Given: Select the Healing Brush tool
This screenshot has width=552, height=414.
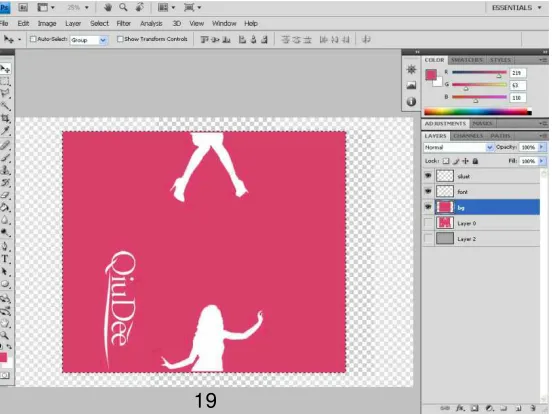Looking at the screenshot, I should tap(5, 145).
